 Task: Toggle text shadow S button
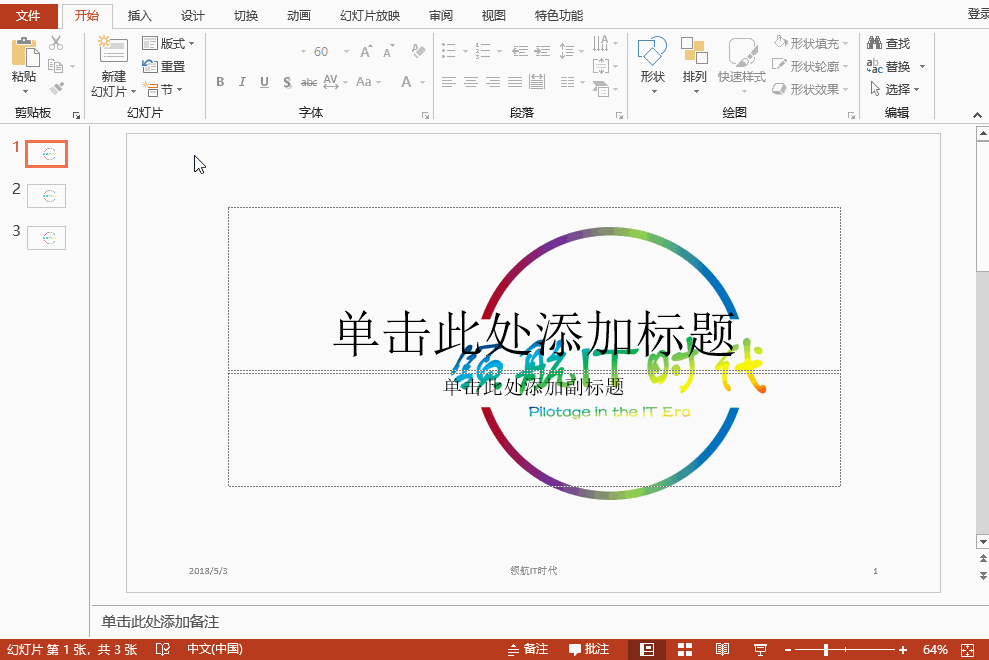[x=287, y=81]
